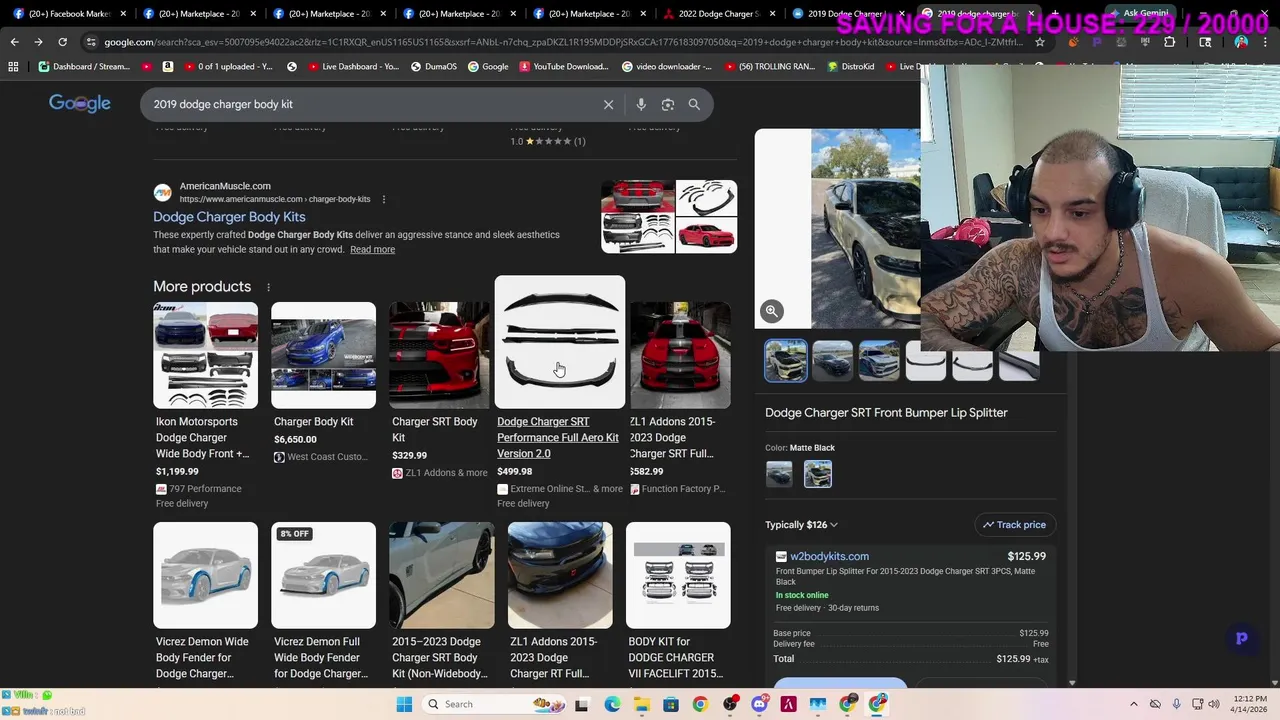Reload the Google search page
This screenshot has width=1280, height=720.
pyautogui.click(x=62, y=42)
